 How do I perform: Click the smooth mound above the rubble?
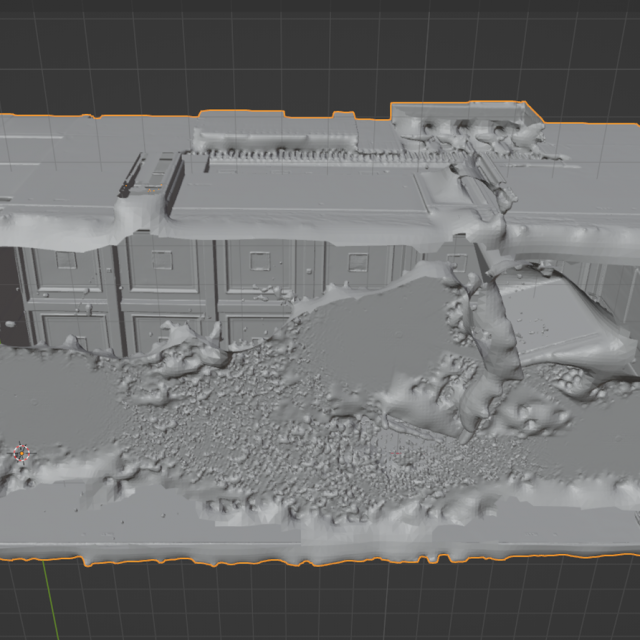pos(370,320)
